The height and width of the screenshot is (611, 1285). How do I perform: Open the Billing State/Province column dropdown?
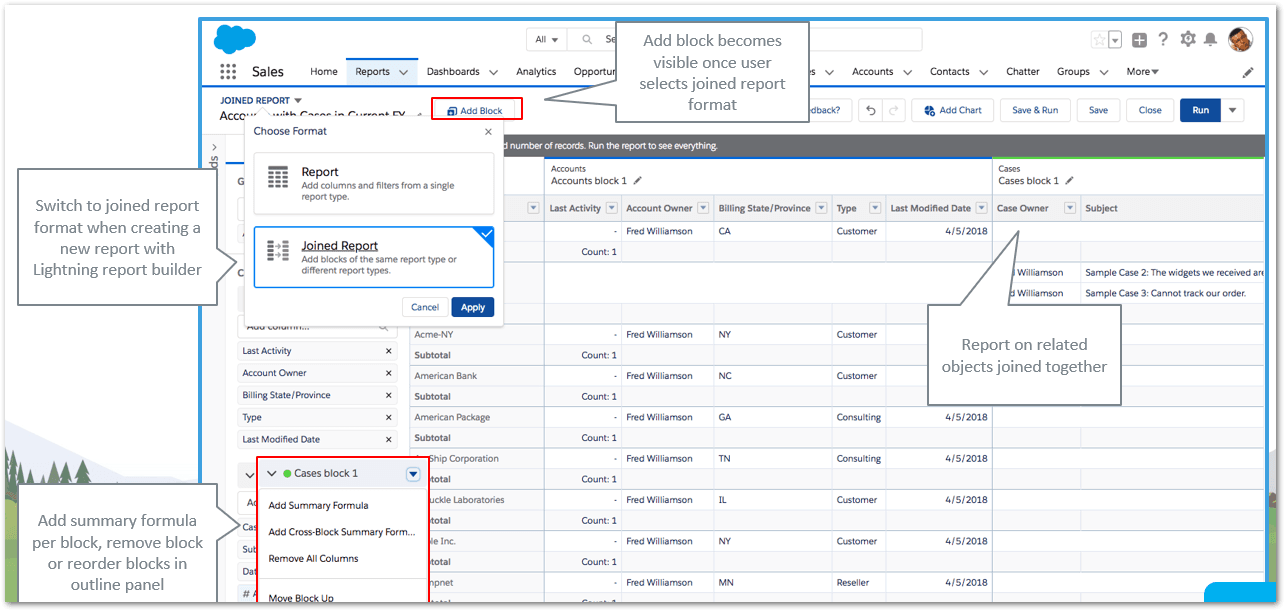pos(821,208)
